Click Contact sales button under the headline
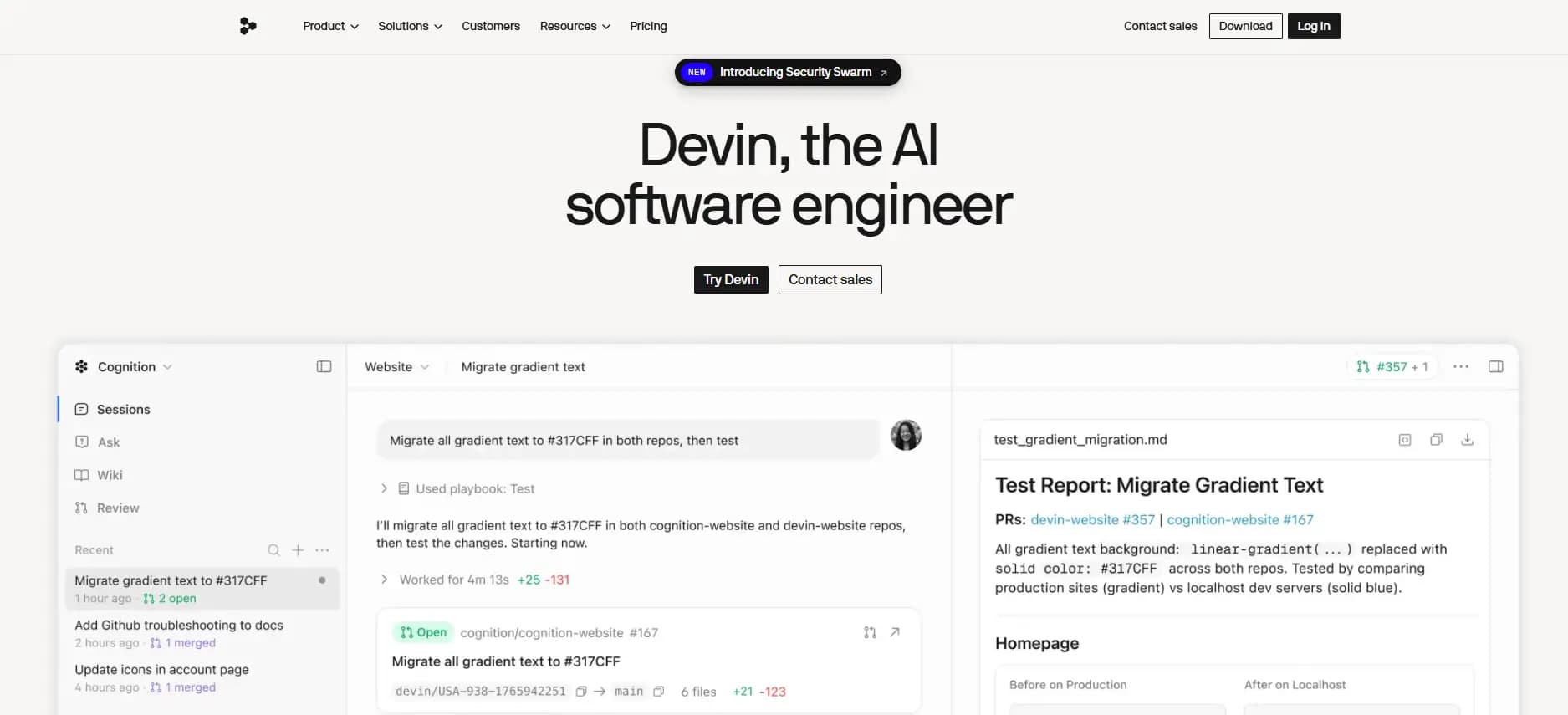1568x715 pixels. click(x=830, y=279)
